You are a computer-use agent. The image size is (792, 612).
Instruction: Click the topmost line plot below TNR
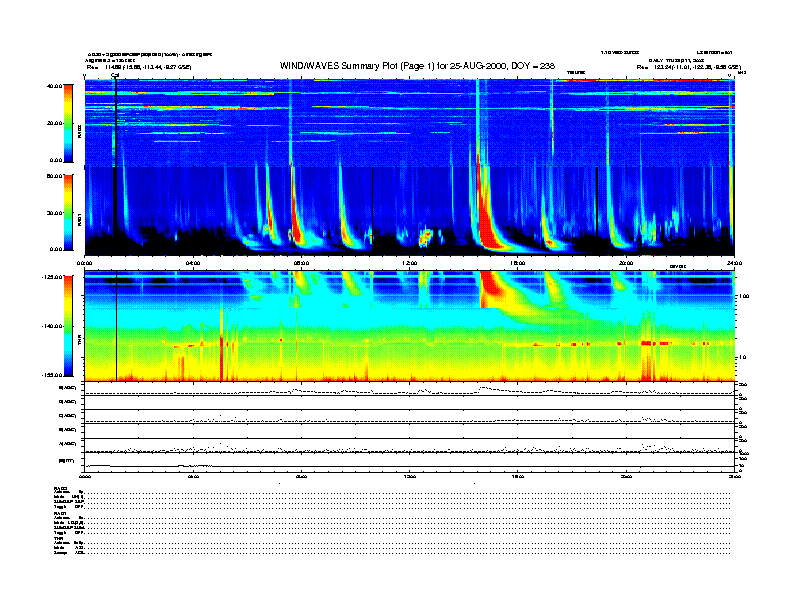click(x=410, y=389)
